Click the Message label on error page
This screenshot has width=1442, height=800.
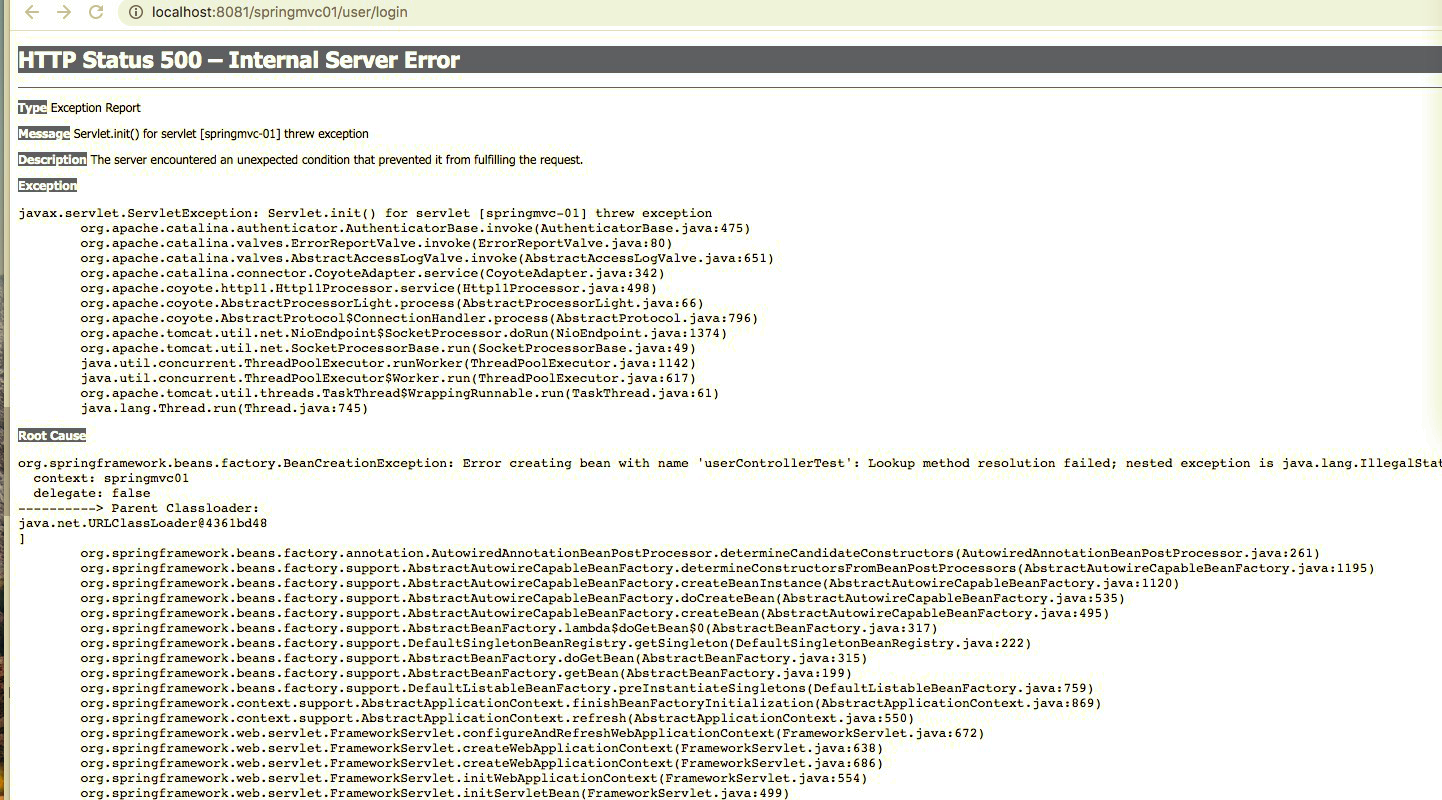[42, 133]
